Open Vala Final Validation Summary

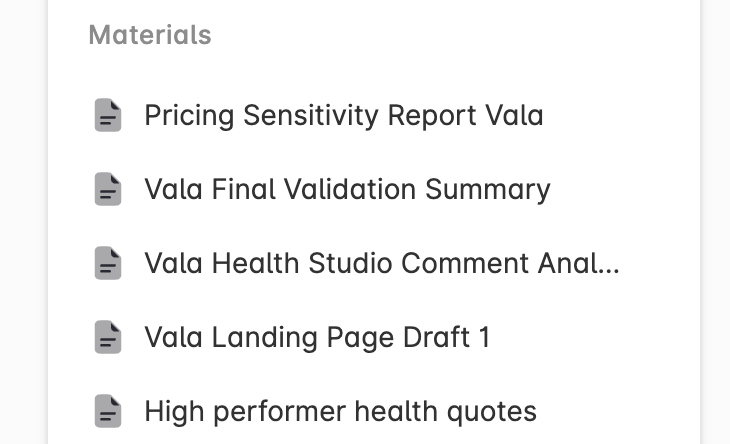tap(347, 190)
